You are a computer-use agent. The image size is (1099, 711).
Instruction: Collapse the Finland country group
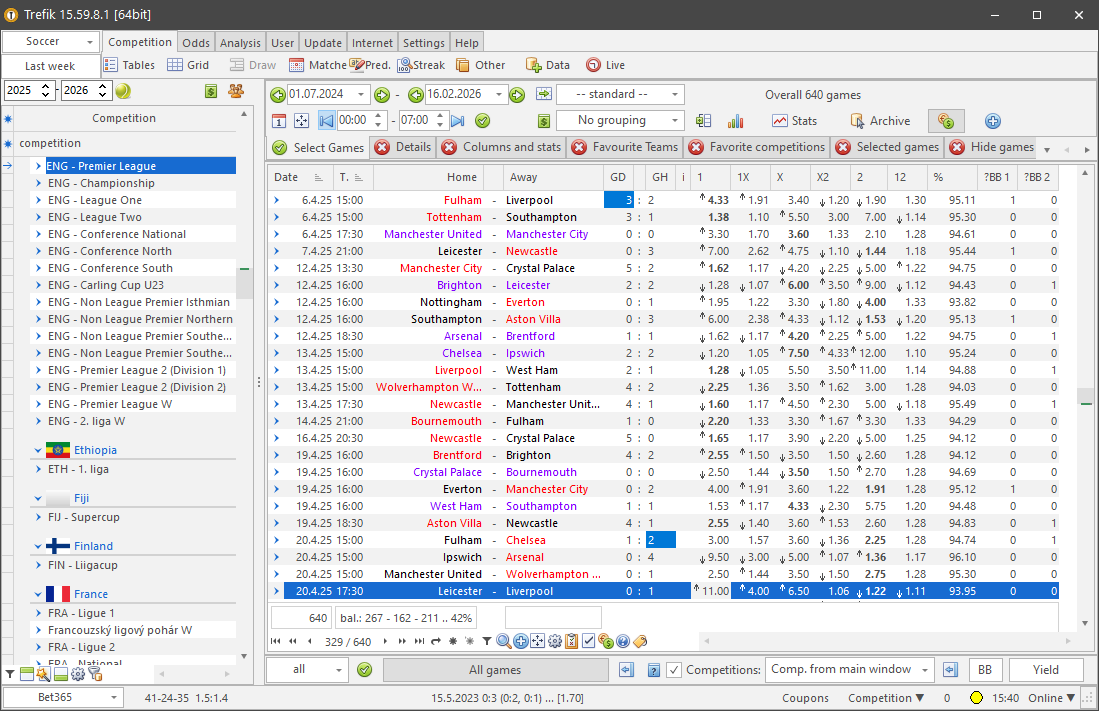tap(38, 547)
